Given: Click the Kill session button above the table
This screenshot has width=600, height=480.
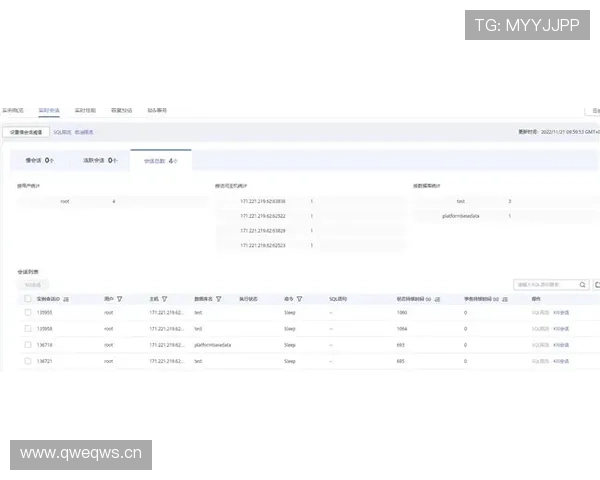Looking at the screenshot, I should click(33, 285).
